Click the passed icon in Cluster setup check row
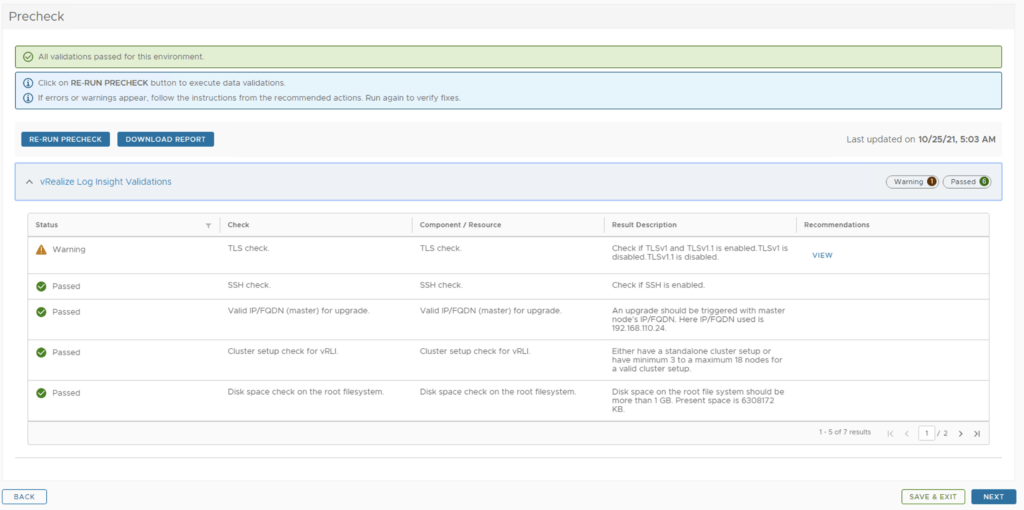This screenshot has width=1024, height=510. [x=41, y=353]
